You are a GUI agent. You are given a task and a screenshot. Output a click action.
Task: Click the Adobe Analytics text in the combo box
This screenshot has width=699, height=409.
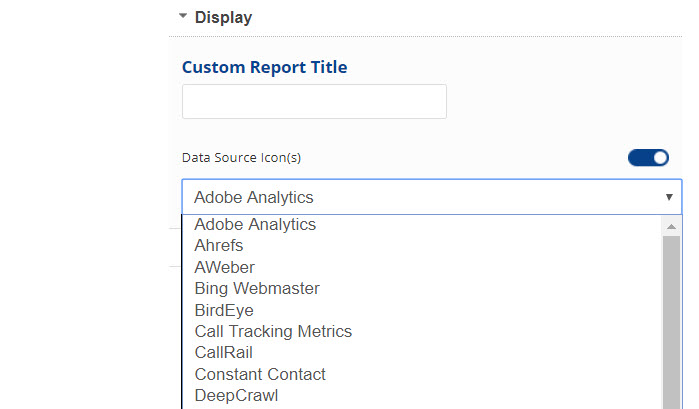pyautogui.click(x=254, y=197)
